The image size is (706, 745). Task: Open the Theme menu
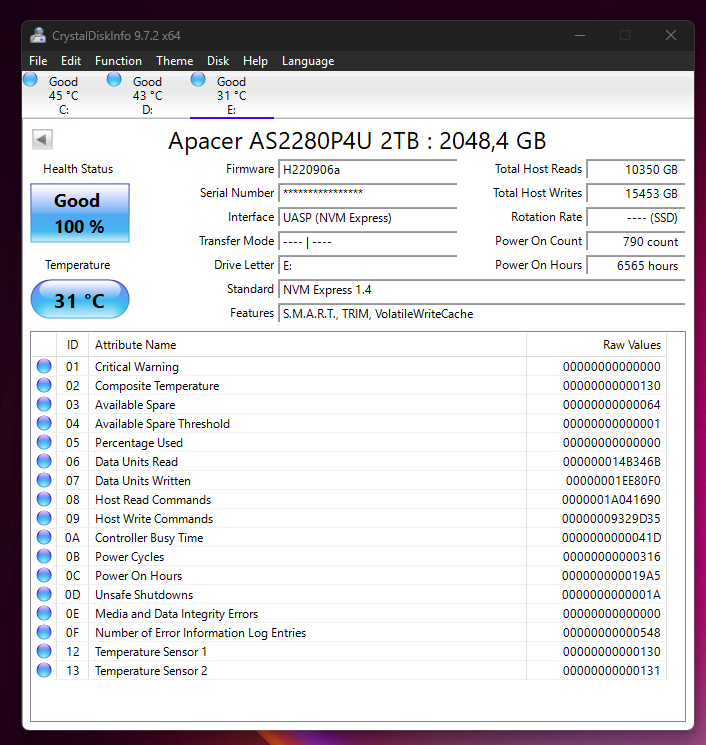click(x=174, y=61)
